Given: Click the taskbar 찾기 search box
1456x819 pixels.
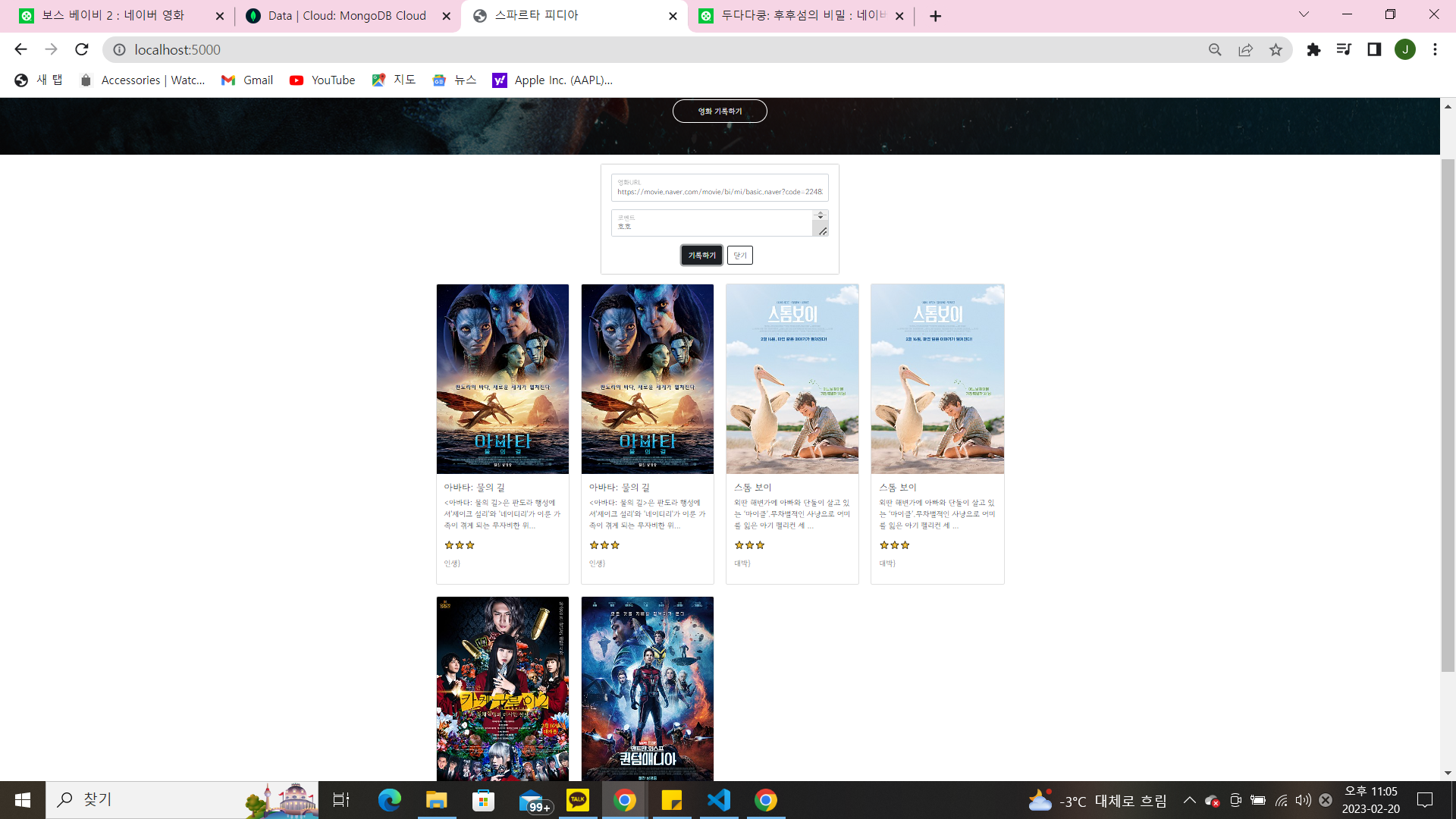Looking at the screenshot, I should (182, 800).
